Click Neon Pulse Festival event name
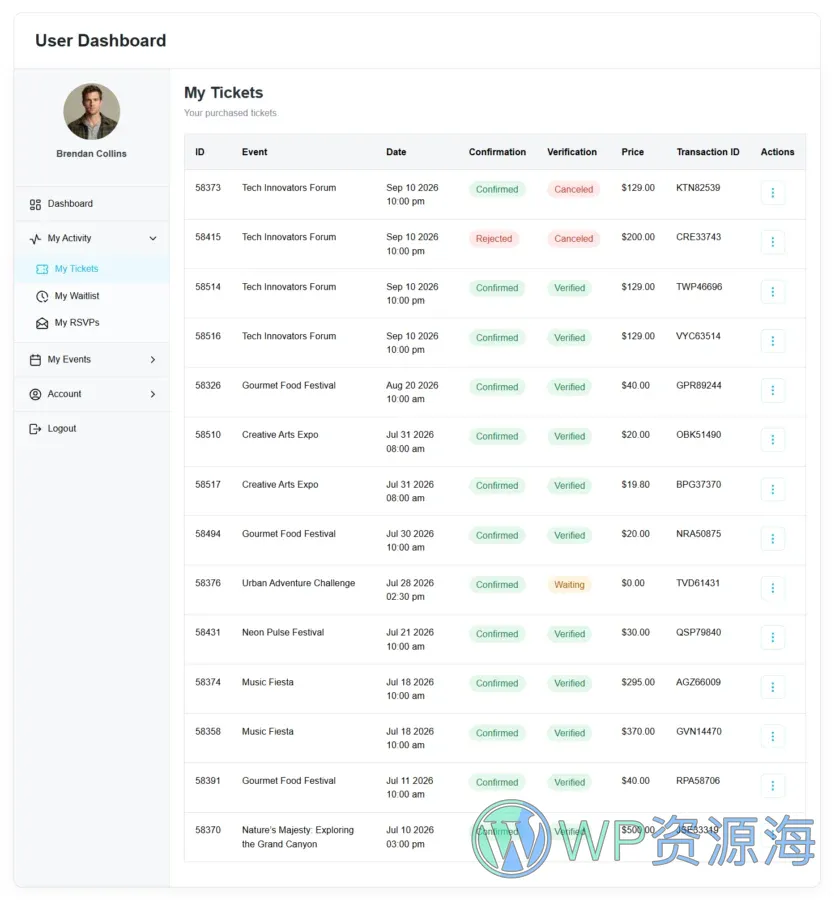Screen dimensions: 835x900 [283, 633]
